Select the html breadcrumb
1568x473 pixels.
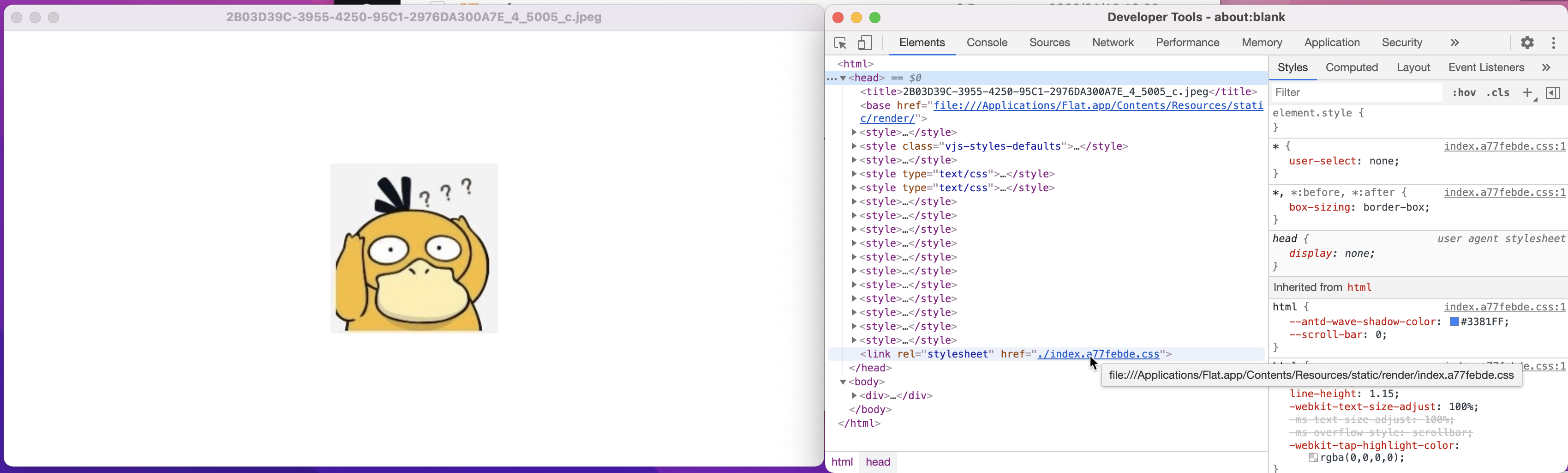842,462
